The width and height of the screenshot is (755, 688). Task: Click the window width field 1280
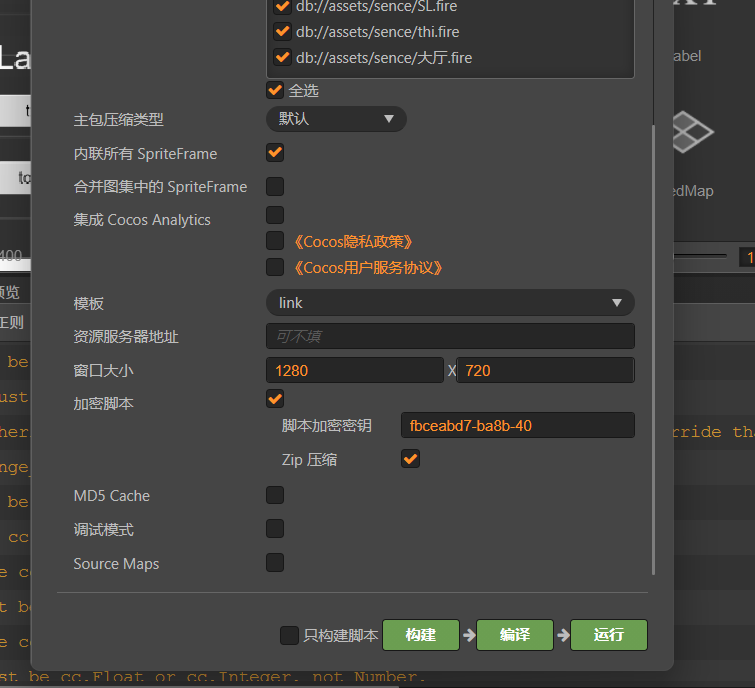pyautogui.click(x=355, y=370)
